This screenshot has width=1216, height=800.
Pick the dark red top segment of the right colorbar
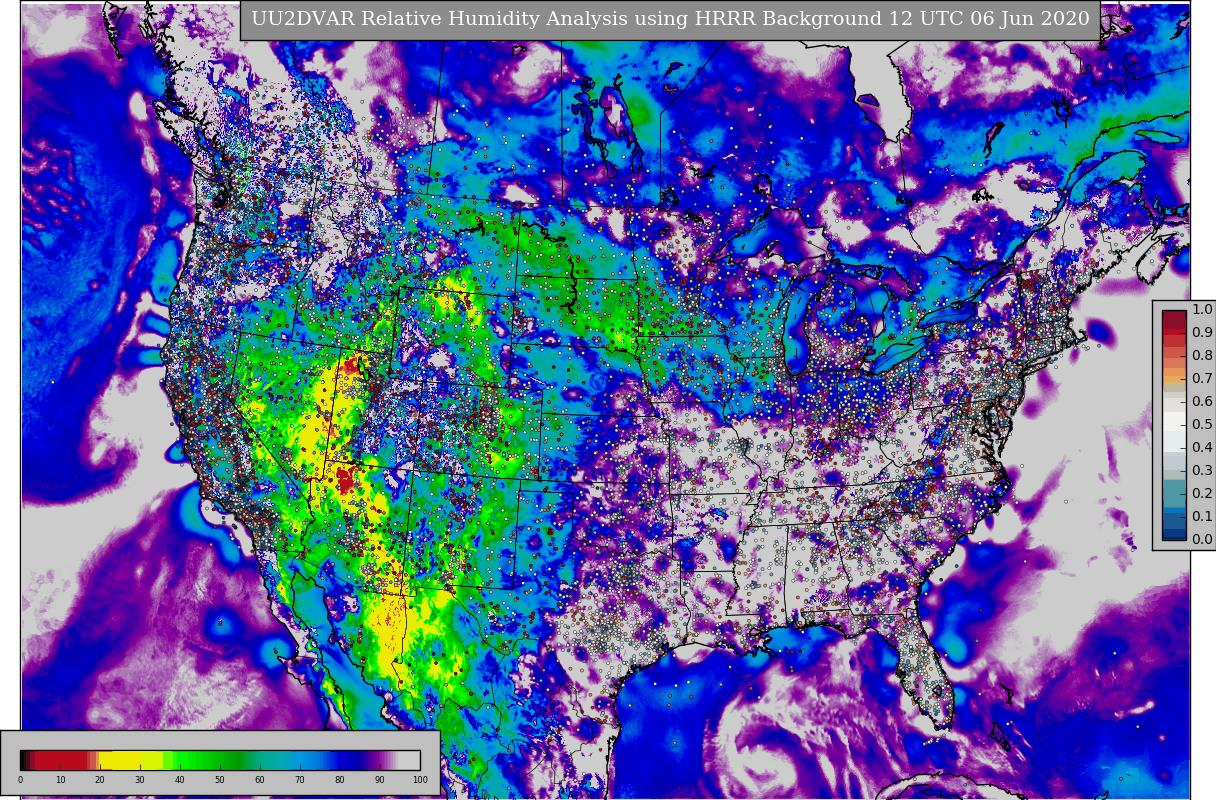pos(1174,321)
